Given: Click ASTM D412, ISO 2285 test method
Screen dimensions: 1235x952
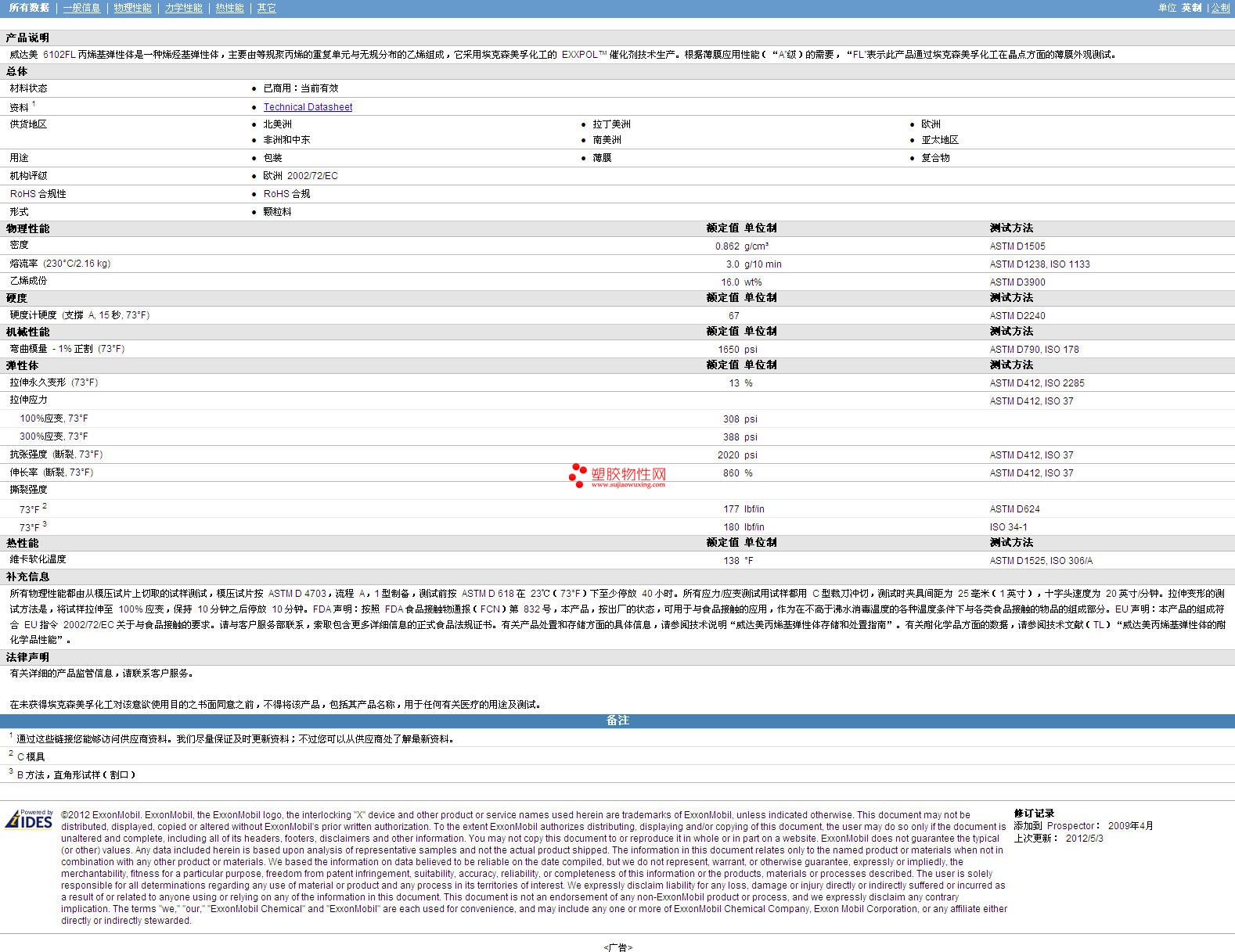Looking at the screenshot, I should point(1037,383).
